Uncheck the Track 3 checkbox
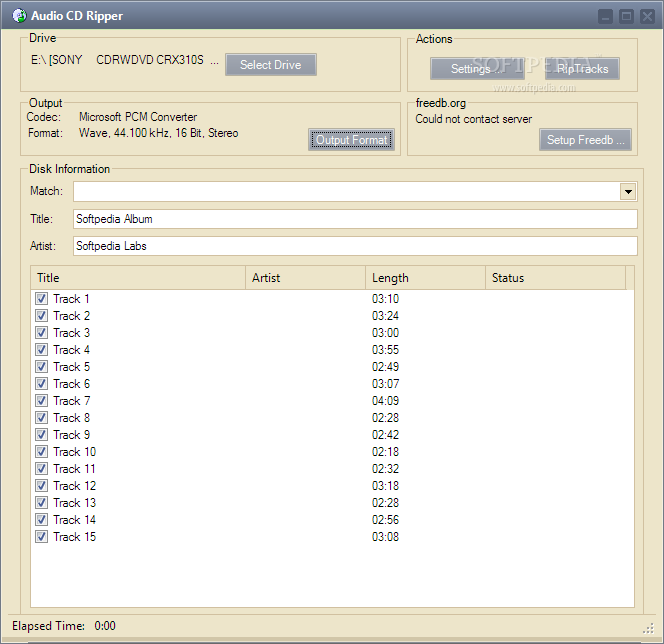The image size is (664, 644). (42, 332)
